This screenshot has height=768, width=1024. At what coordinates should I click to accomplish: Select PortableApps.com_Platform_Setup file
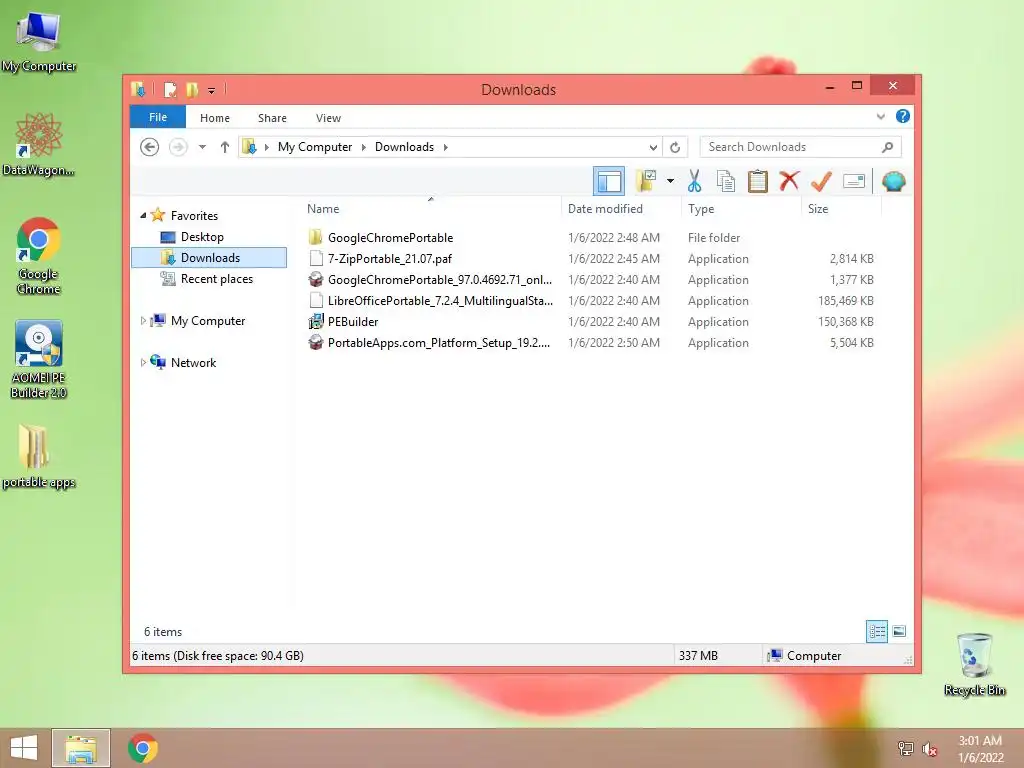pos(439,342)
